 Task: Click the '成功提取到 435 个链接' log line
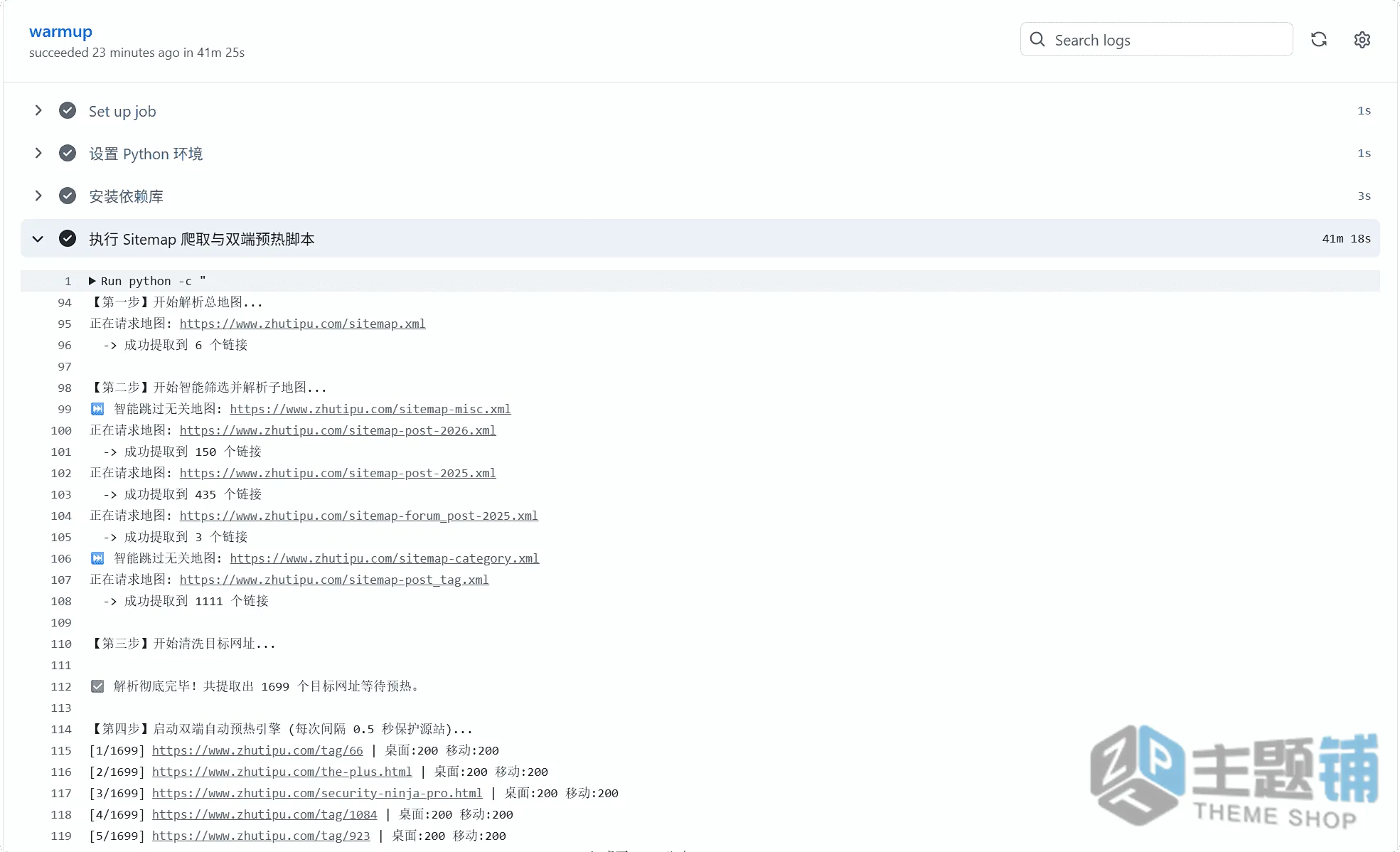(183, 494)
